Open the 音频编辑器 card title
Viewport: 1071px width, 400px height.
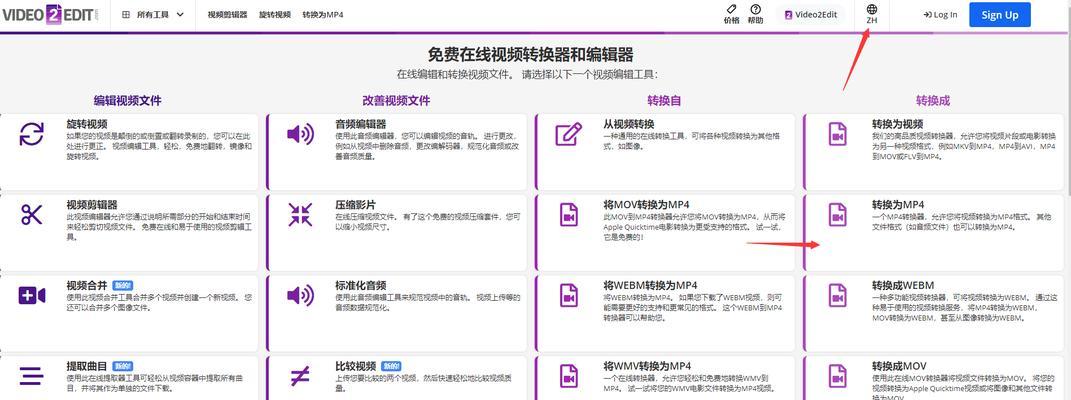point(361,124)
